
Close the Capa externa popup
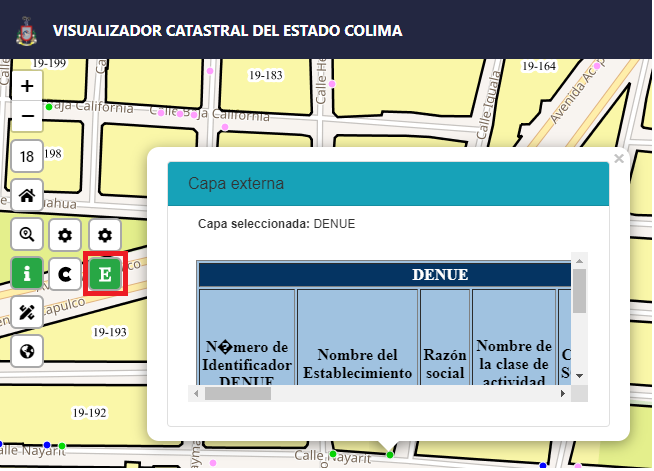point(619,159)
